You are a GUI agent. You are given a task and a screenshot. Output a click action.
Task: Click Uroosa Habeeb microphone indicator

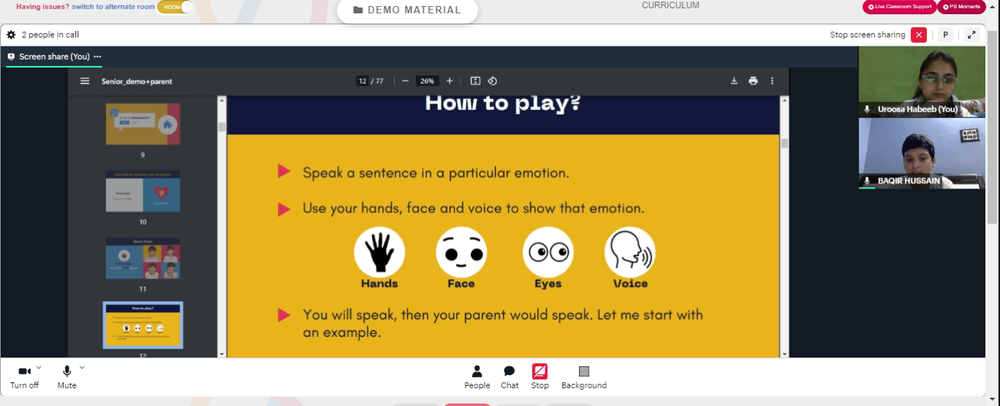(x=867, y=110)
